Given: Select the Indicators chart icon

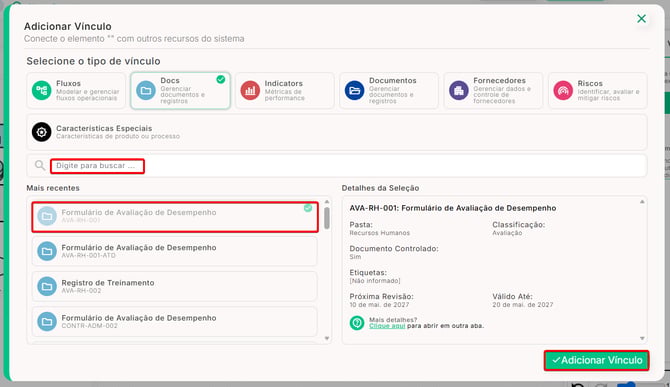Looking at the screenshot, I should point(250,91).
